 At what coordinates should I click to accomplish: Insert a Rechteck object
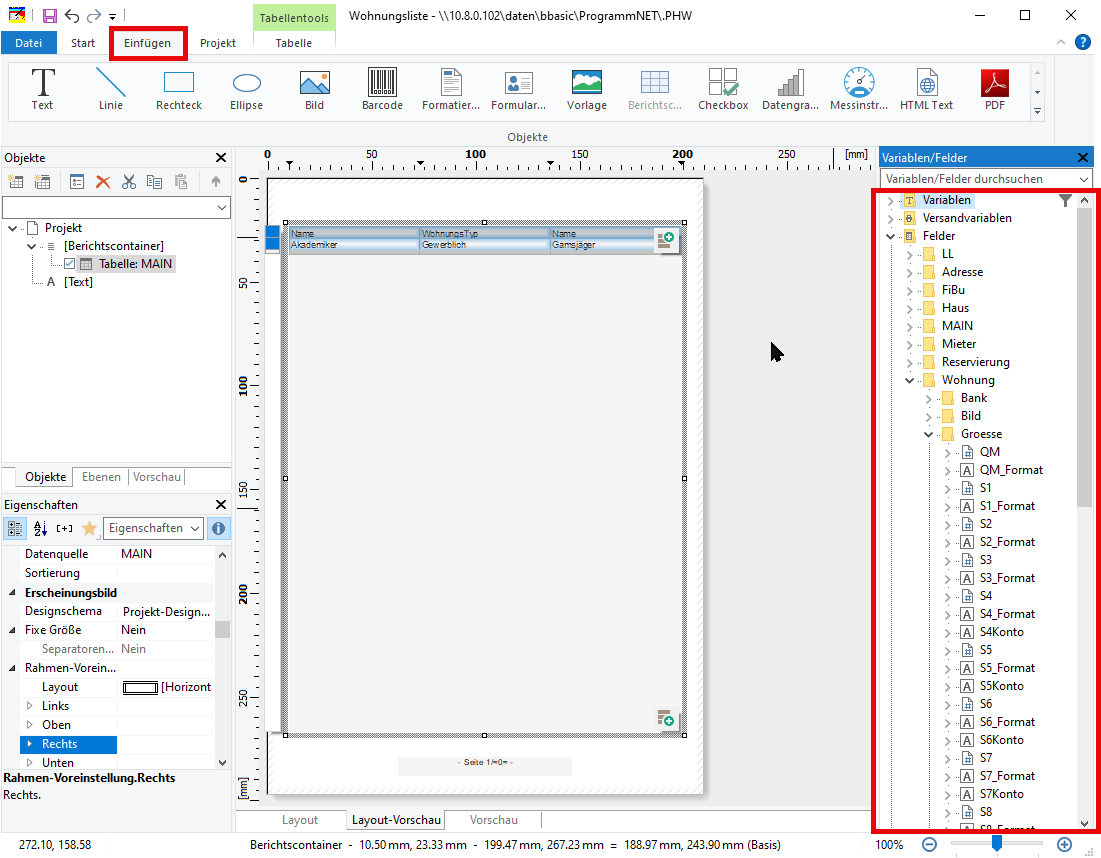coord(178,89)
